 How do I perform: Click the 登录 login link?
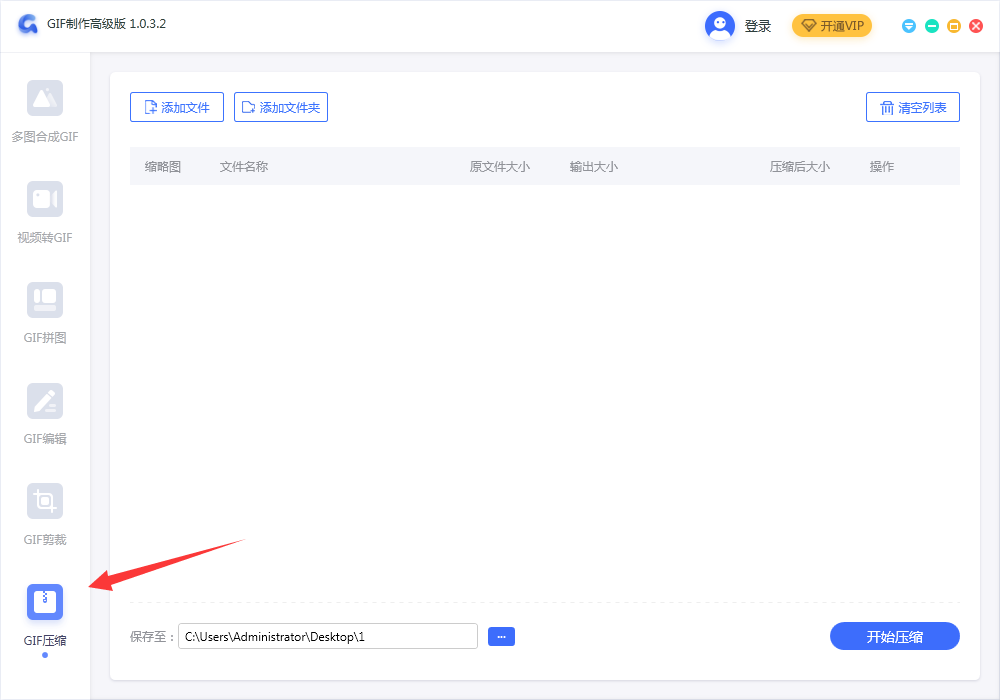coord(758,26)
